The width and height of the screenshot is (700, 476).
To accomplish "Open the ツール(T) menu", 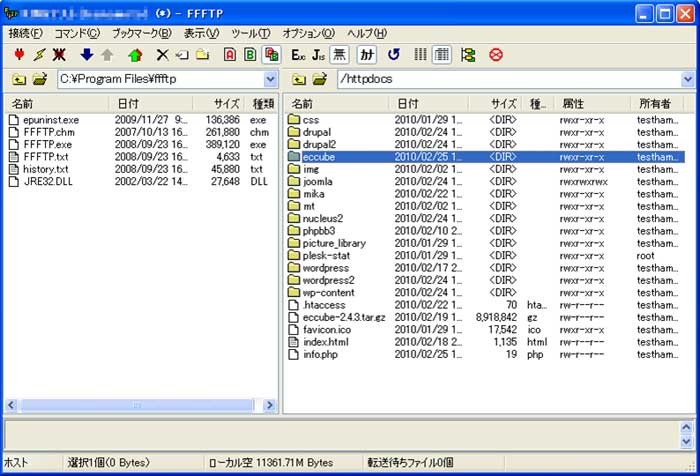I will 250,33.
